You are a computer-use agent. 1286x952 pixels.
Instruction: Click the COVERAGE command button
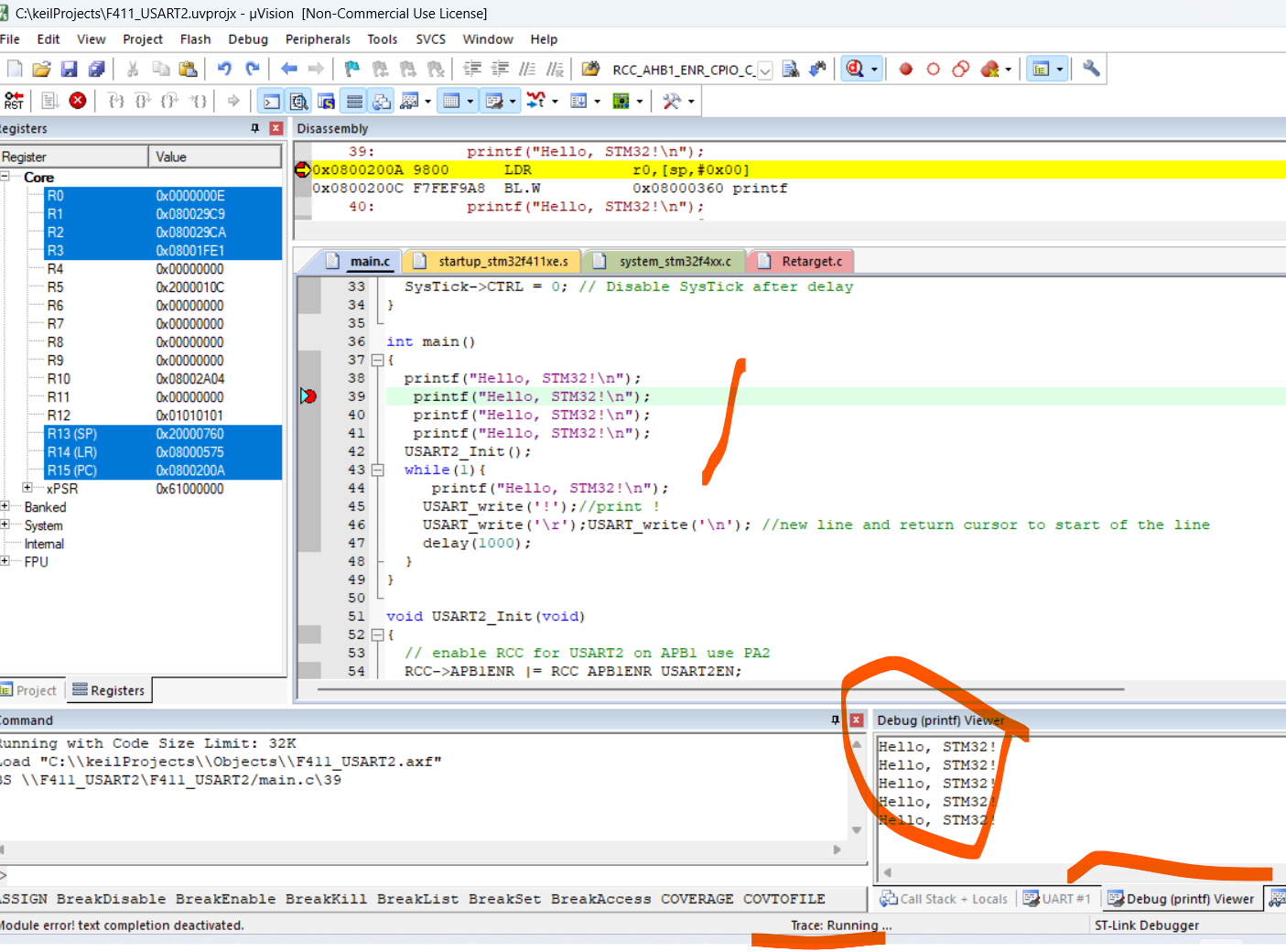click(697, 899)
